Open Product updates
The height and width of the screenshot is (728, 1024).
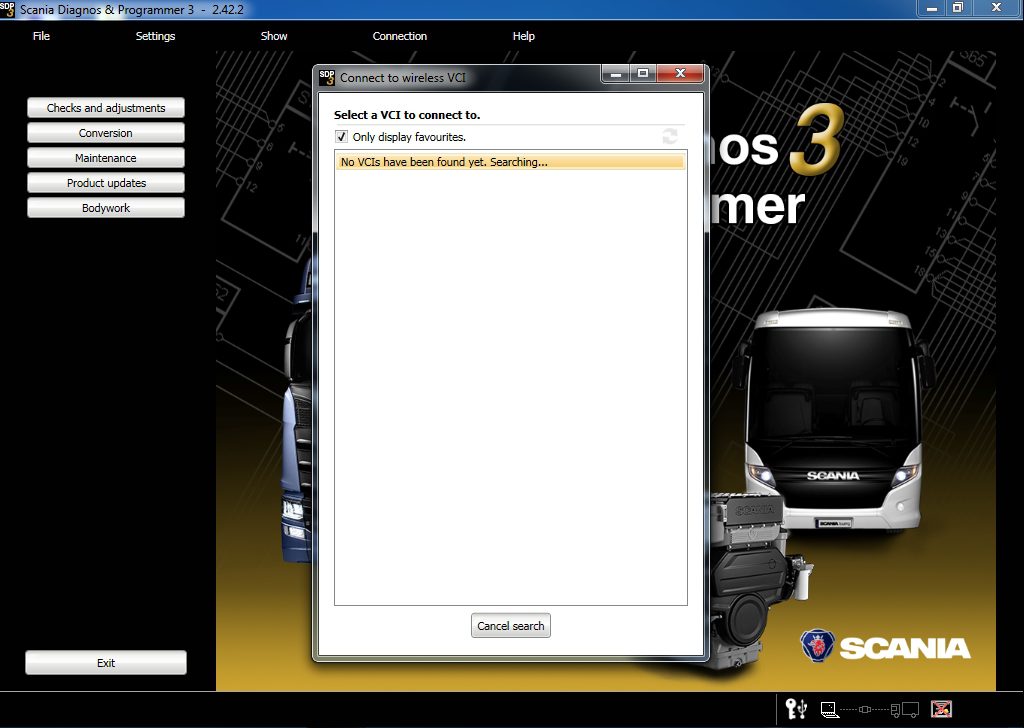point(105,182)
